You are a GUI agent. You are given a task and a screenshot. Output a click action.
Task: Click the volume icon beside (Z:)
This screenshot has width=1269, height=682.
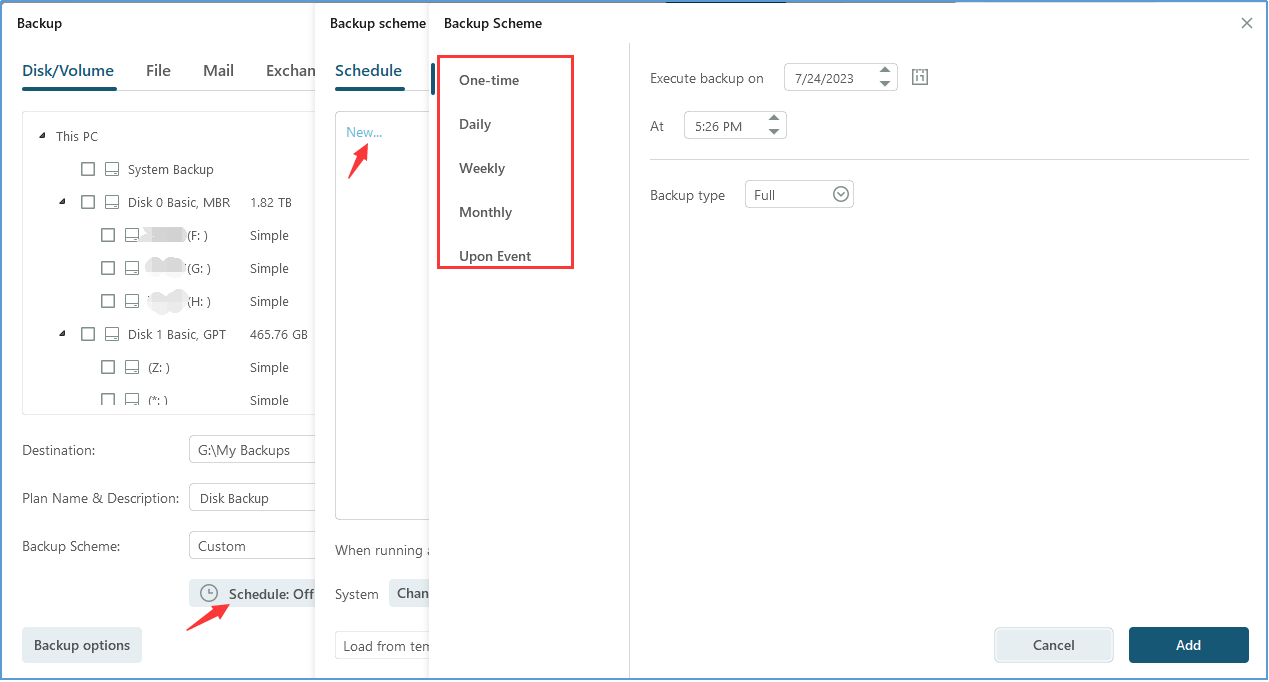point(131,367)
